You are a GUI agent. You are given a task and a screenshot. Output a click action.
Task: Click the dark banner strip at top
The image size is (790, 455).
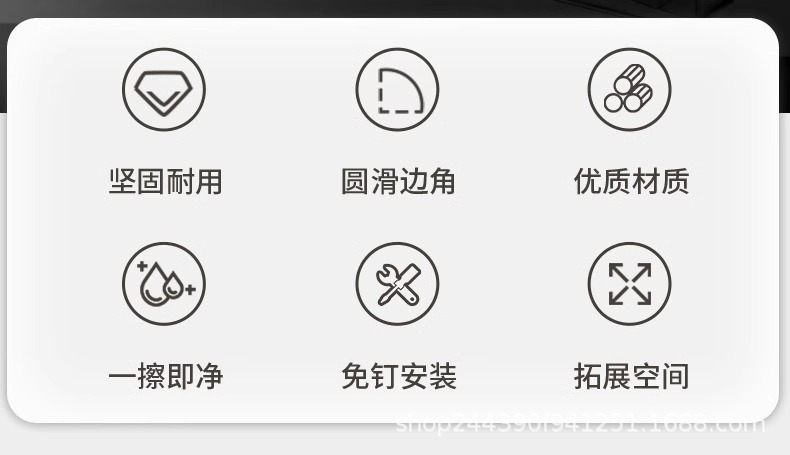pyautogui.click(x=395, y=8)
